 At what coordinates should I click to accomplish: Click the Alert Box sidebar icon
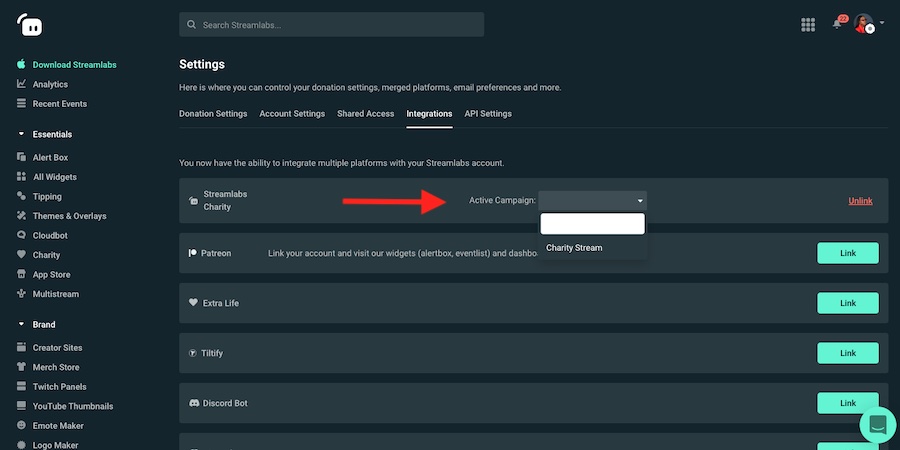[21, 157]
